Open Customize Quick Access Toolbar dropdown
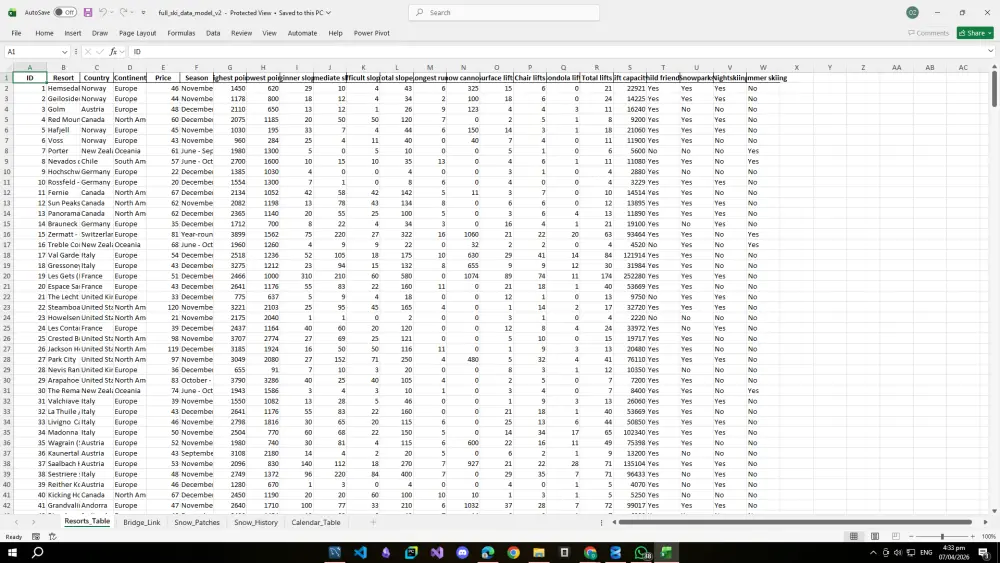This screenshot has height=563, width=1000. [143, 13]
